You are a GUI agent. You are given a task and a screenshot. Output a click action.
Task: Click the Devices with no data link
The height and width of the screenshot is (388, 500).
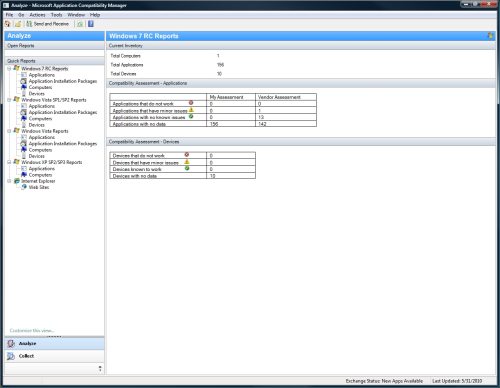click(135, 176)
